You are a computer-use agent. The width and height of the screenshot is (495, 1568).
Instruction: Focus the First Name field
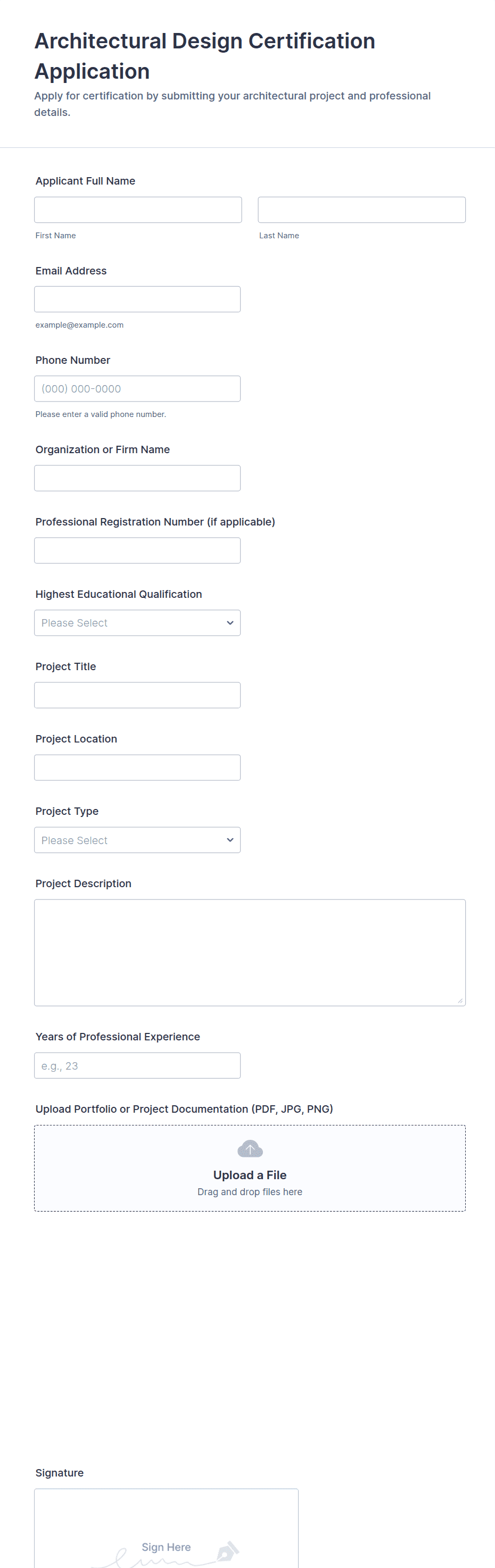138,210
